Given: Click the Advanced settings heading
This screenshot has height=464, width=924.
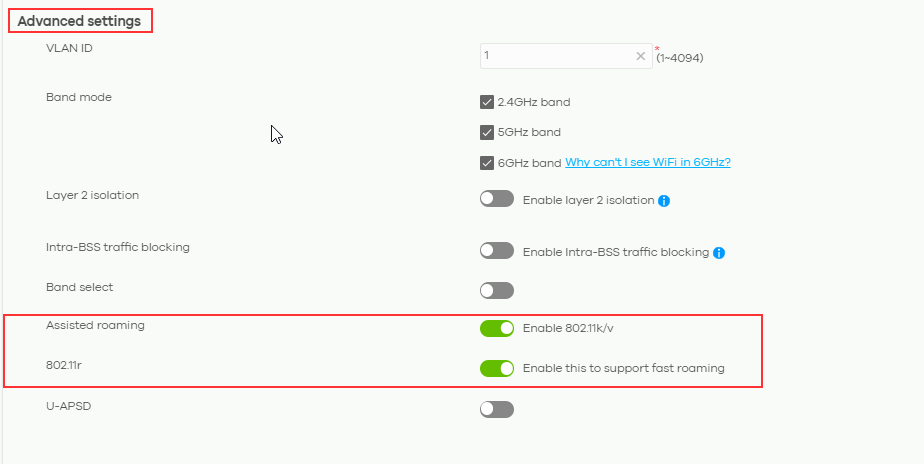Looking at the screenshot, I should click(x=79, y=20).
